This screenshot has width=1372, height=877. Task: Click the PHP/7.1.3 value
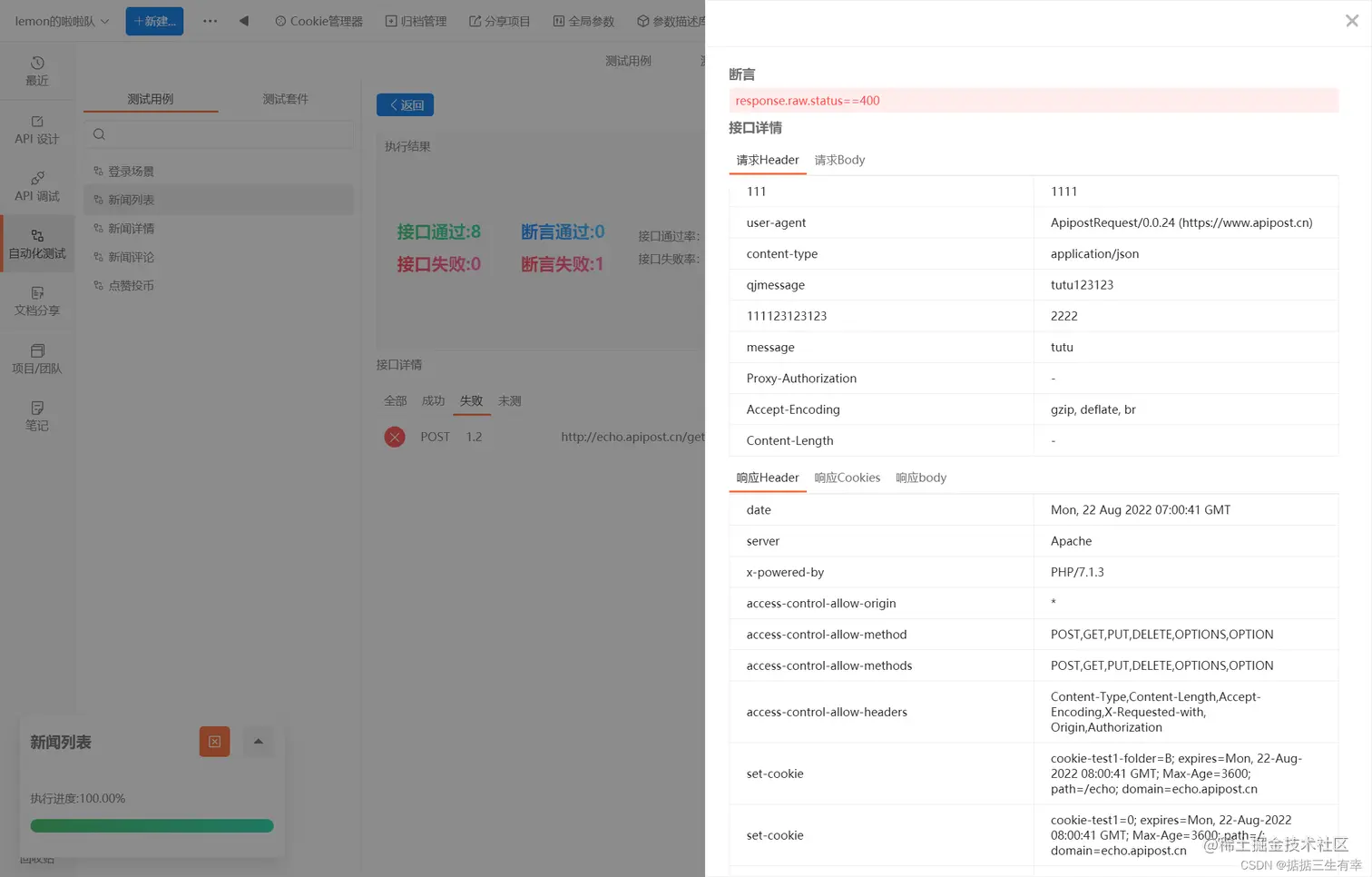point(1077,572)
